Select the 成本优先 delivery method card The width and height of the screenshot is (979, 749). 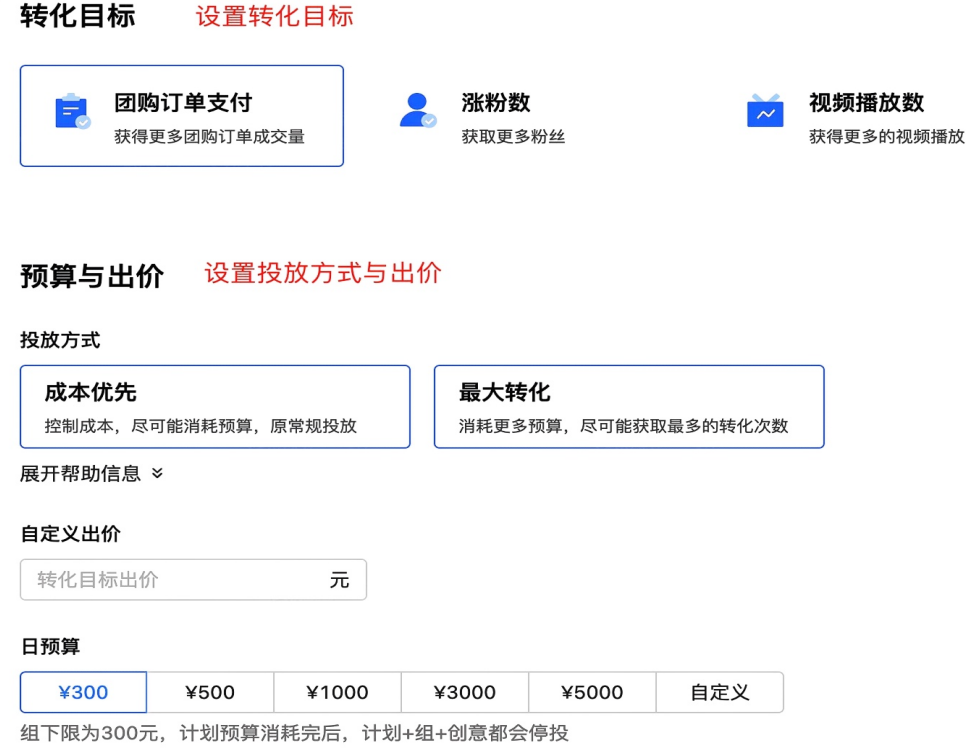tap(215, 406)
